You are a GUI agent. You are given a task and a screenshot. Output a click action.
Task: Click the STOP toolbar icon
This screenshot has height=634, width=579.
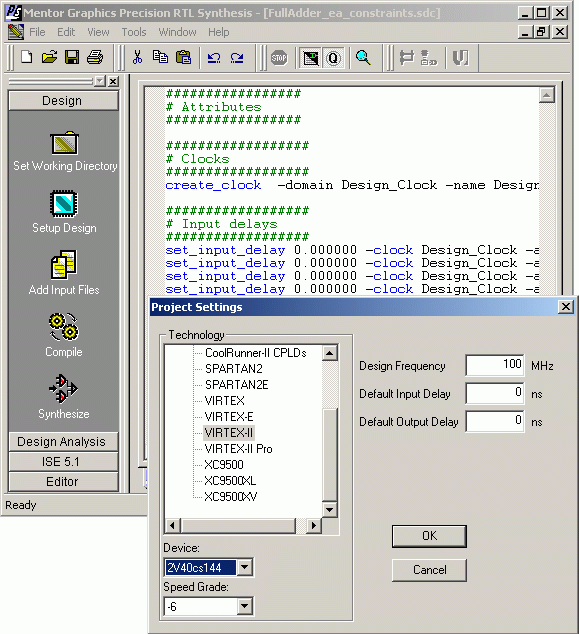(x=279, y=58)
